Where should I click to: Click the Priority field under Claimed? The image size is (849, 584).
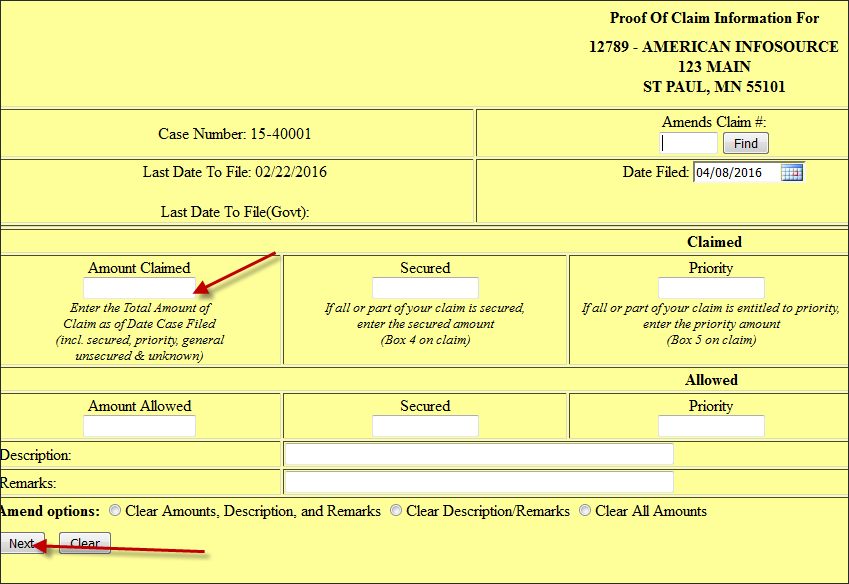(711, 288)
